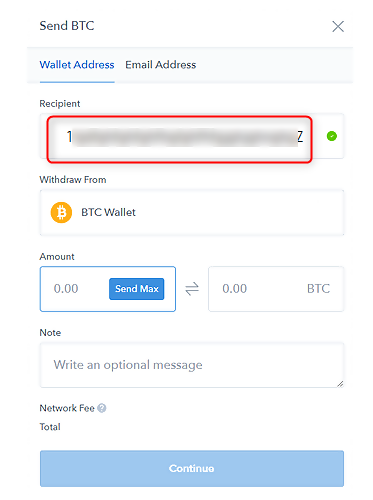Switch to the Wallet Address tab
373x500 pixels.
[x=77, y=65]
